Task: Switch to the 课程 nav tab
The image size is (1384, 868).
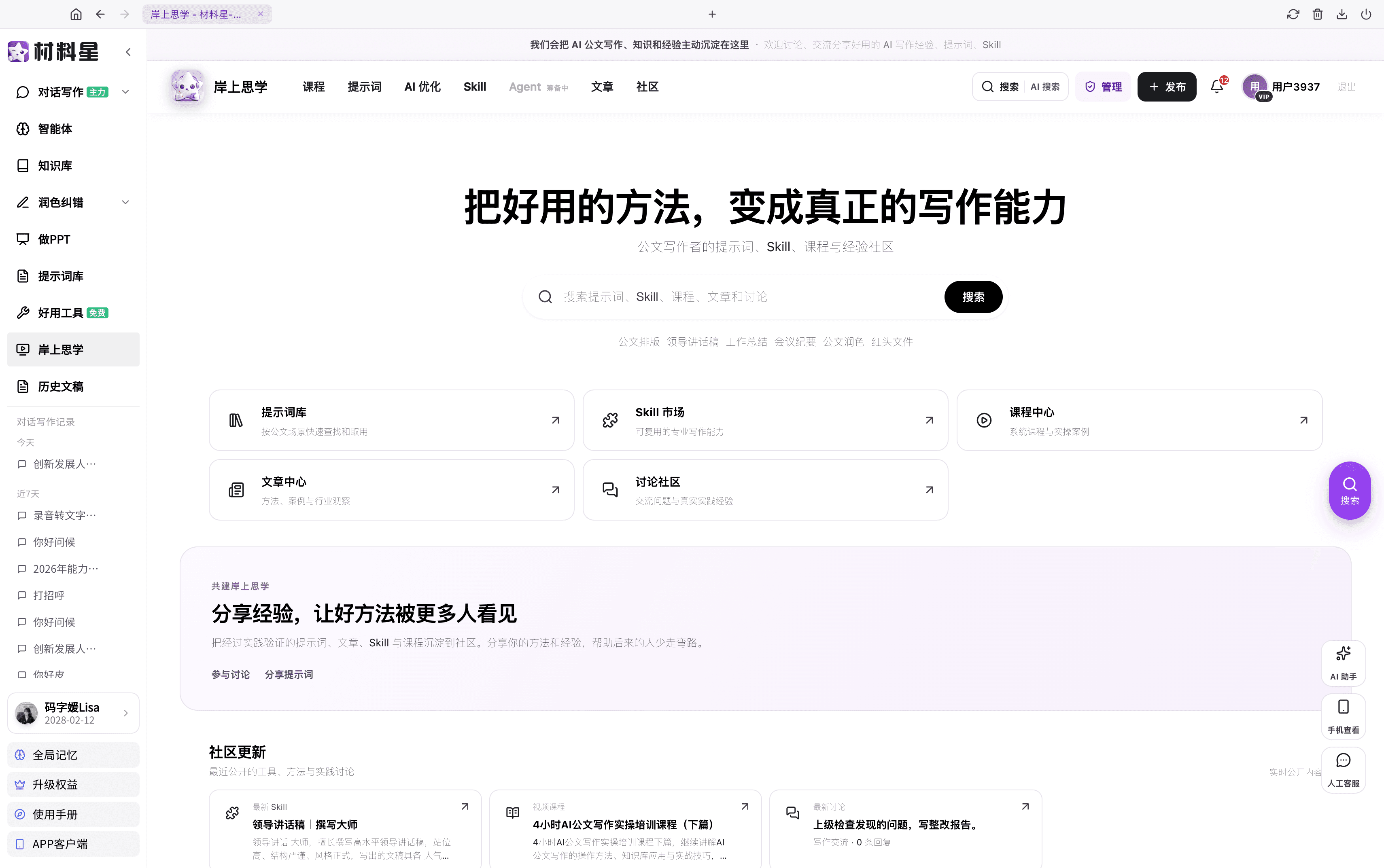Action: 314,87
